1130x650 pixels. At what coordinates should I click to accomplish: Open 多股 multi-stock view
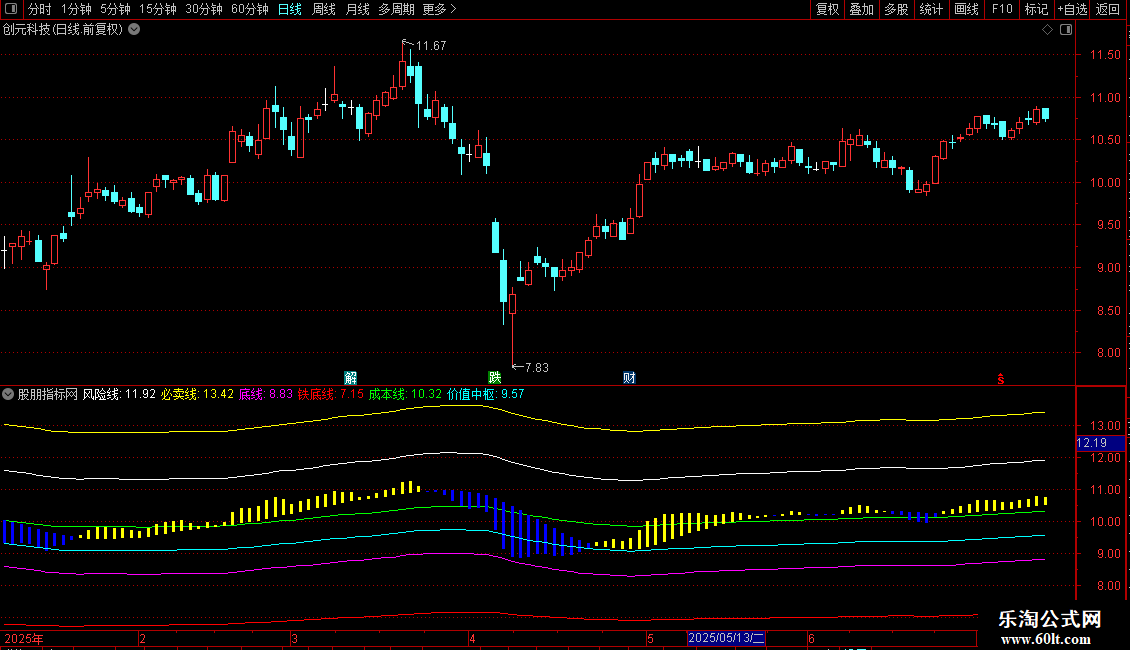pos(896,9)
